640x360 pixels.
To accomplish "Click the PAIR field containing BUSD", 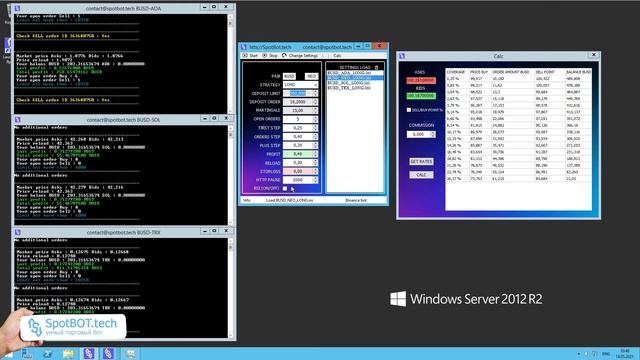I will (x=289, y=76).
